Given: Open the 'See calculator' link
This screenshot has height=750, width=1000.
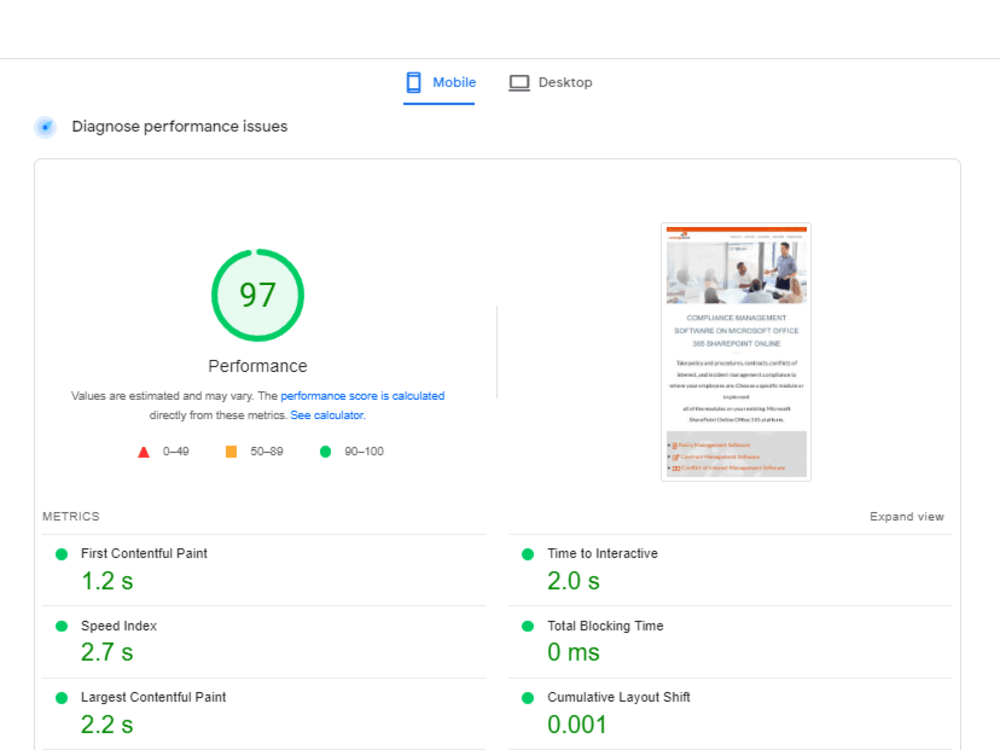Looking at the screenshot, I should (x=327, y=415).
